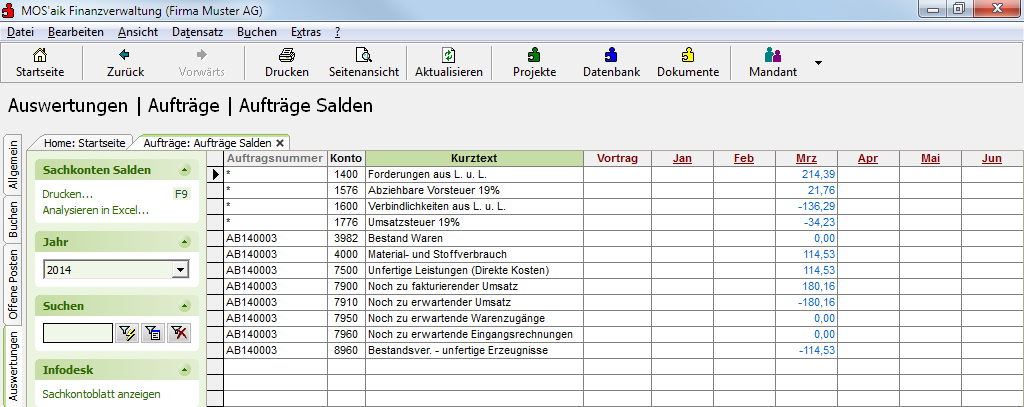This screenshot has width=1024, height=407.
Task: Select cell 'Noch zu fakturierender Umsatz'
Action: (474, 286)
